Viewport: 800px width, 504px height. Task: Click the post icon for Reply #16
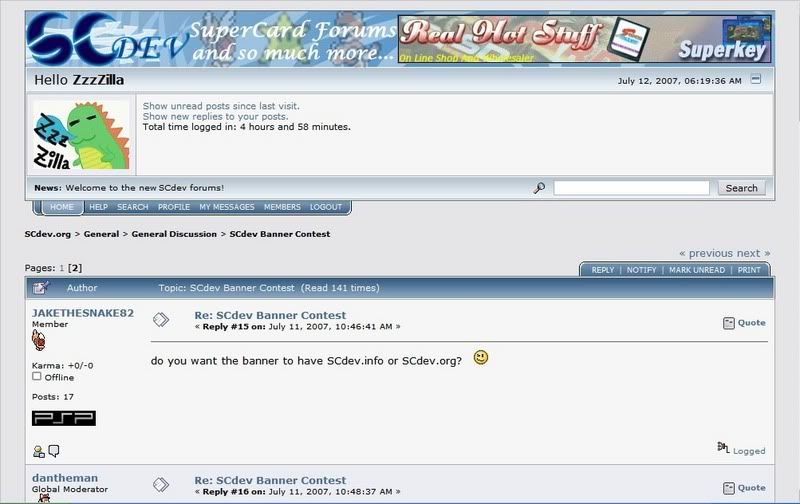(161, 485)
